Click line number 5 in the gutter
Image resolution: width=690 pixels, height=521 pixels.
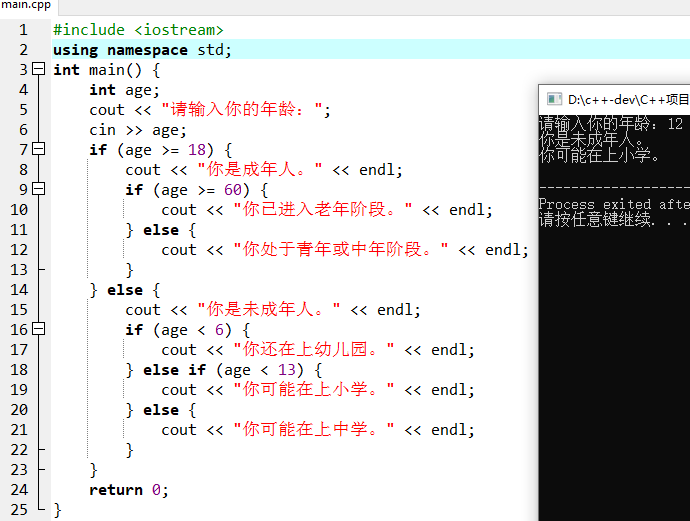coord(23,110)
